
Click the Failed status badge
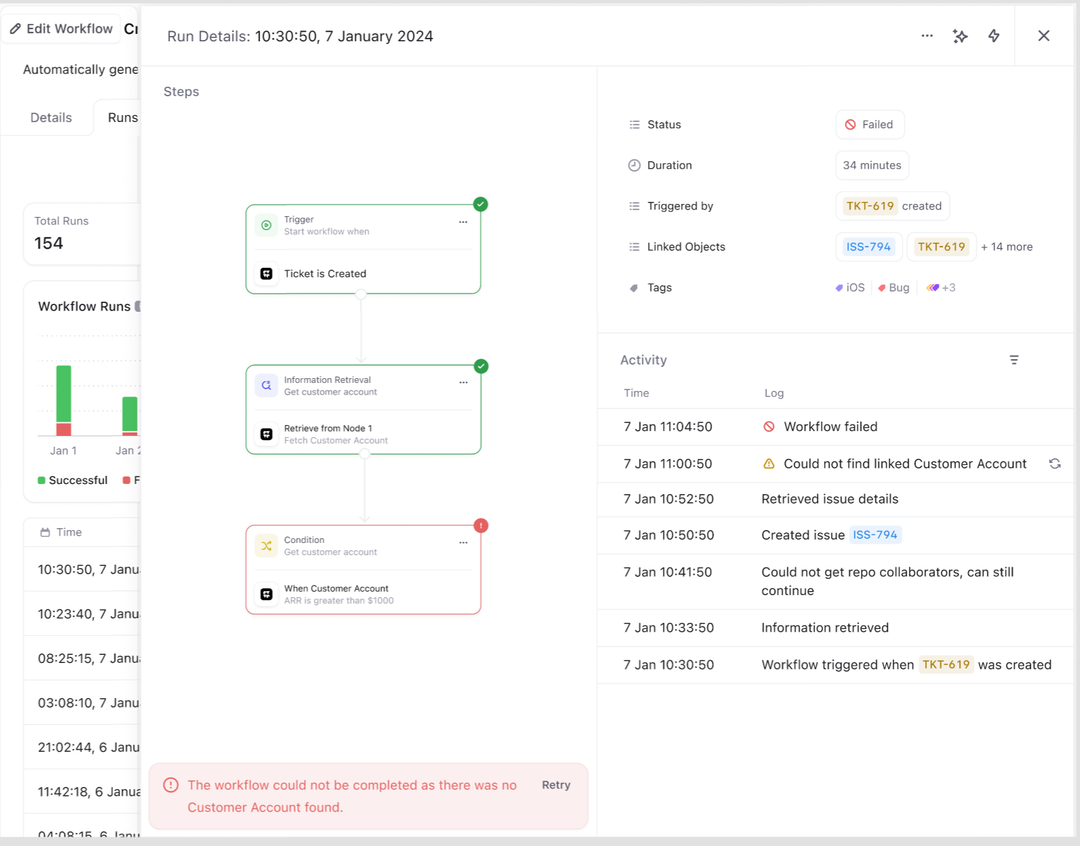tap(870, 125)
